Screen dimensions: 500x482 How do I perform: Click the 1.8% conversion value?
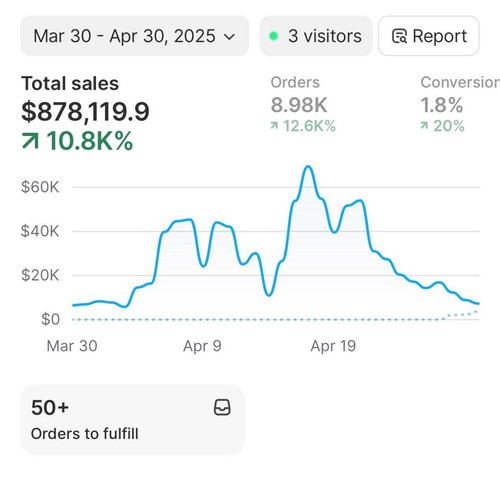pyautogui.click(x=442, y=105)
